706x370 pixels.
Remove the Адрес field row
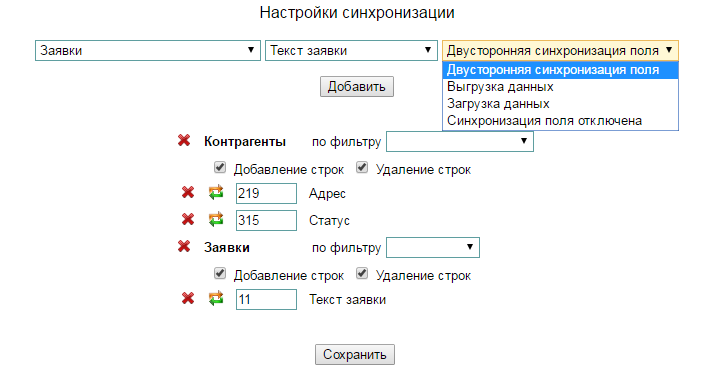pos(188,193)
